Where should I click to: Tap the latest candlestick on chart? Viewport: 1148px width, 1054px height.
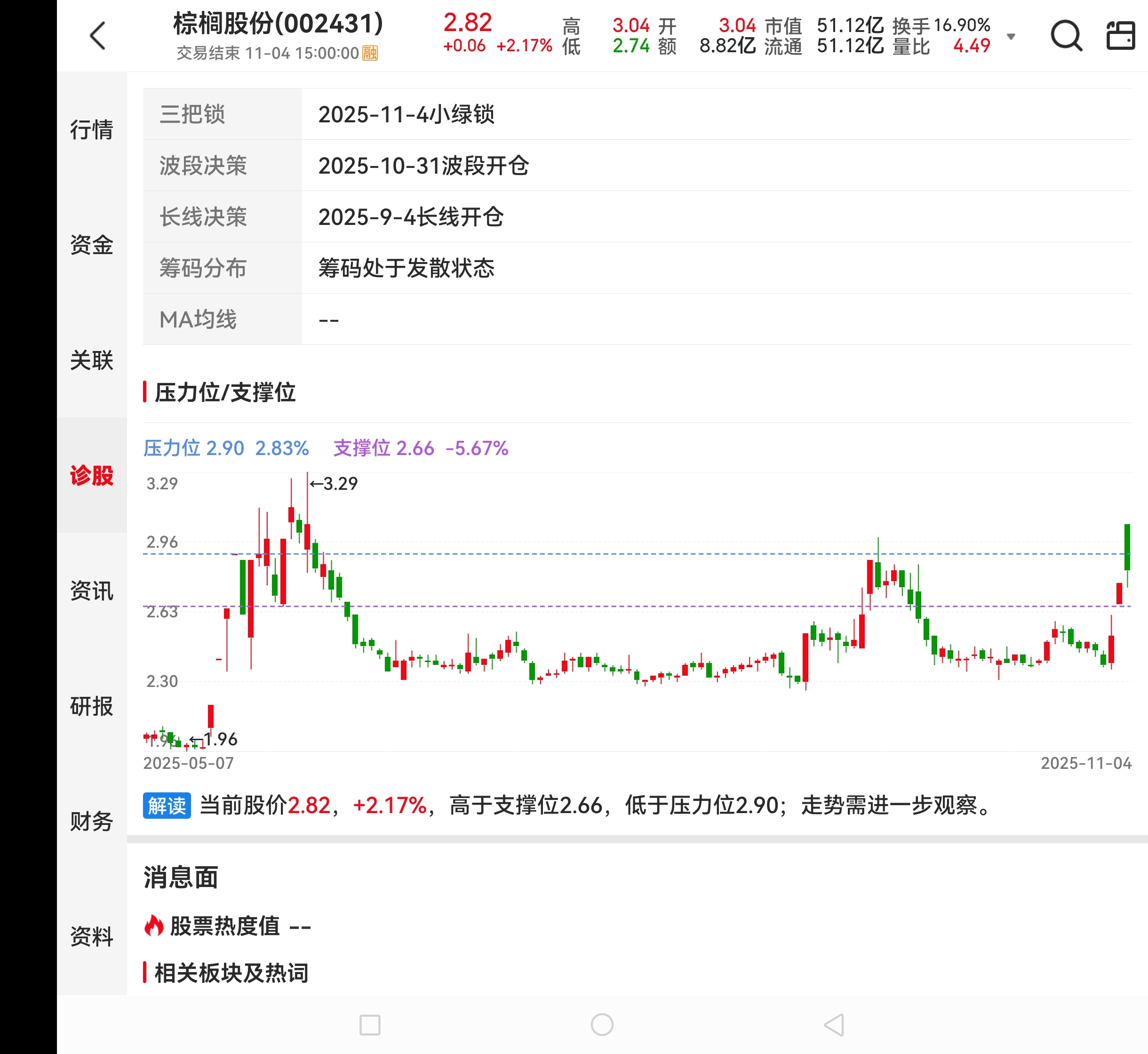(x=1127, y=548)
